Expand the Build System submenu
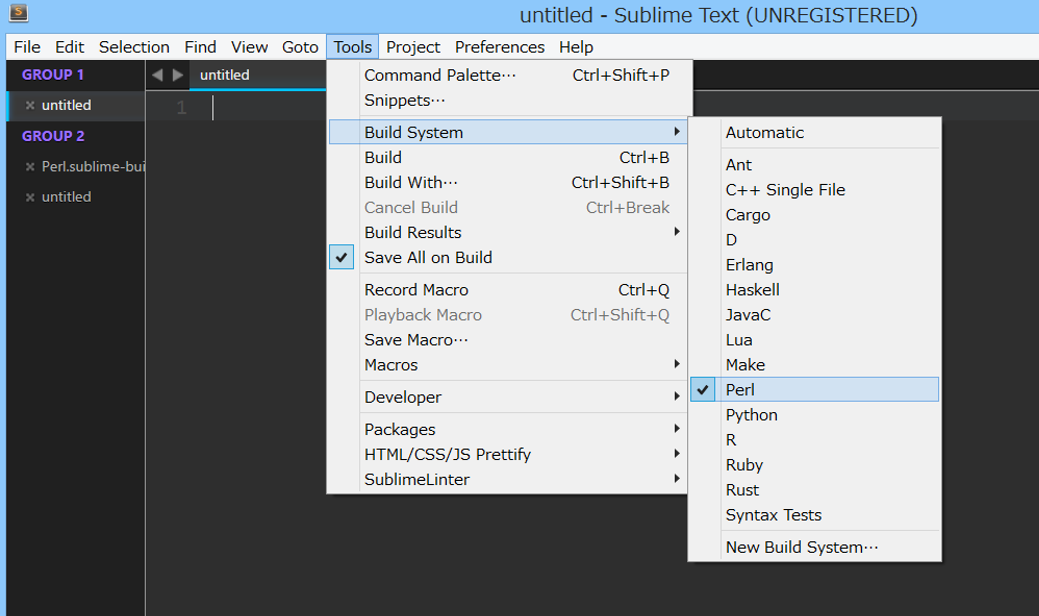The width and height of the screenshot is (1039, 616). pyautogui.click(x=508, y=132)
